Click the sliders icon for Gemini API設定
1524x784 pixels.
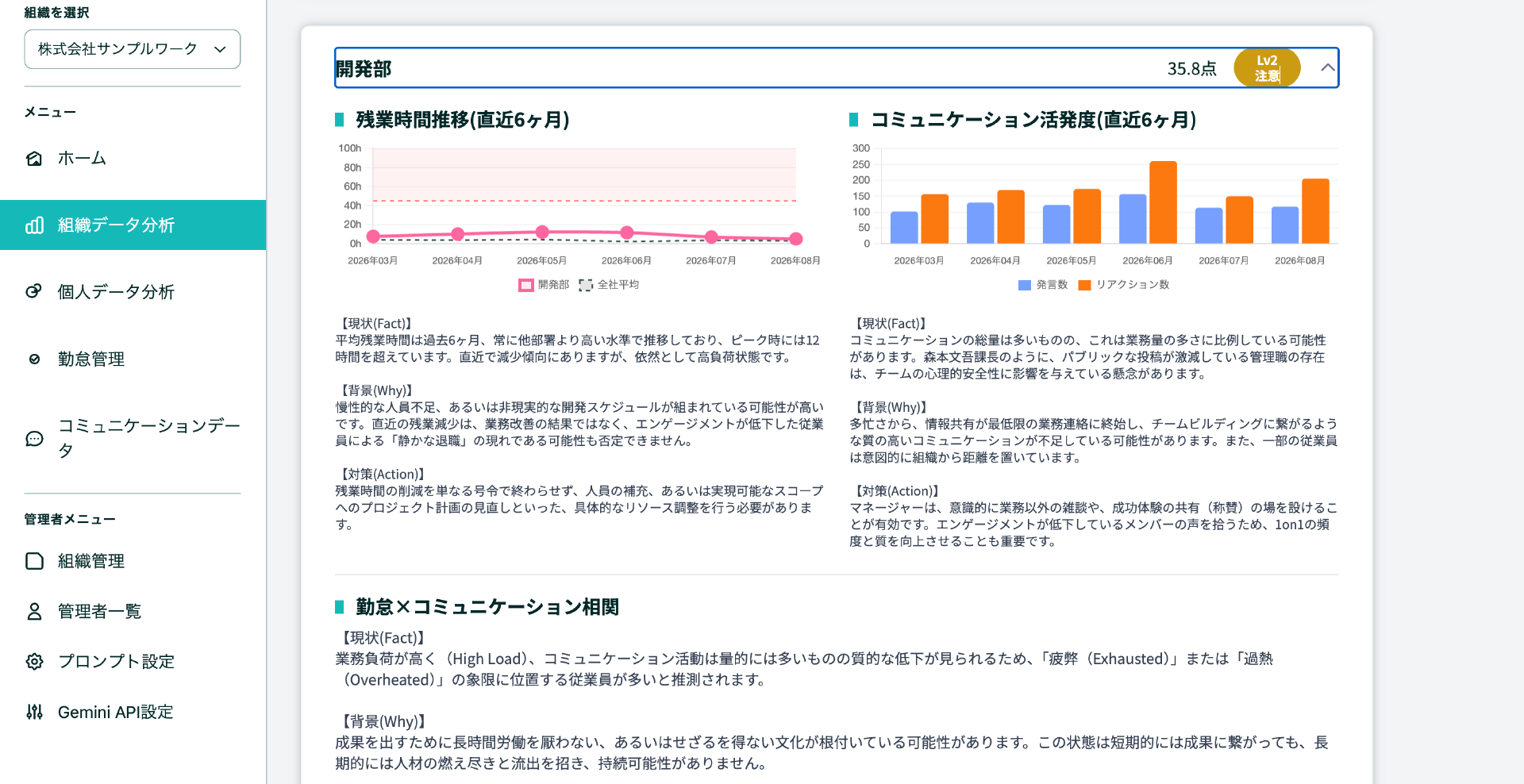click(x=34, y=712)
